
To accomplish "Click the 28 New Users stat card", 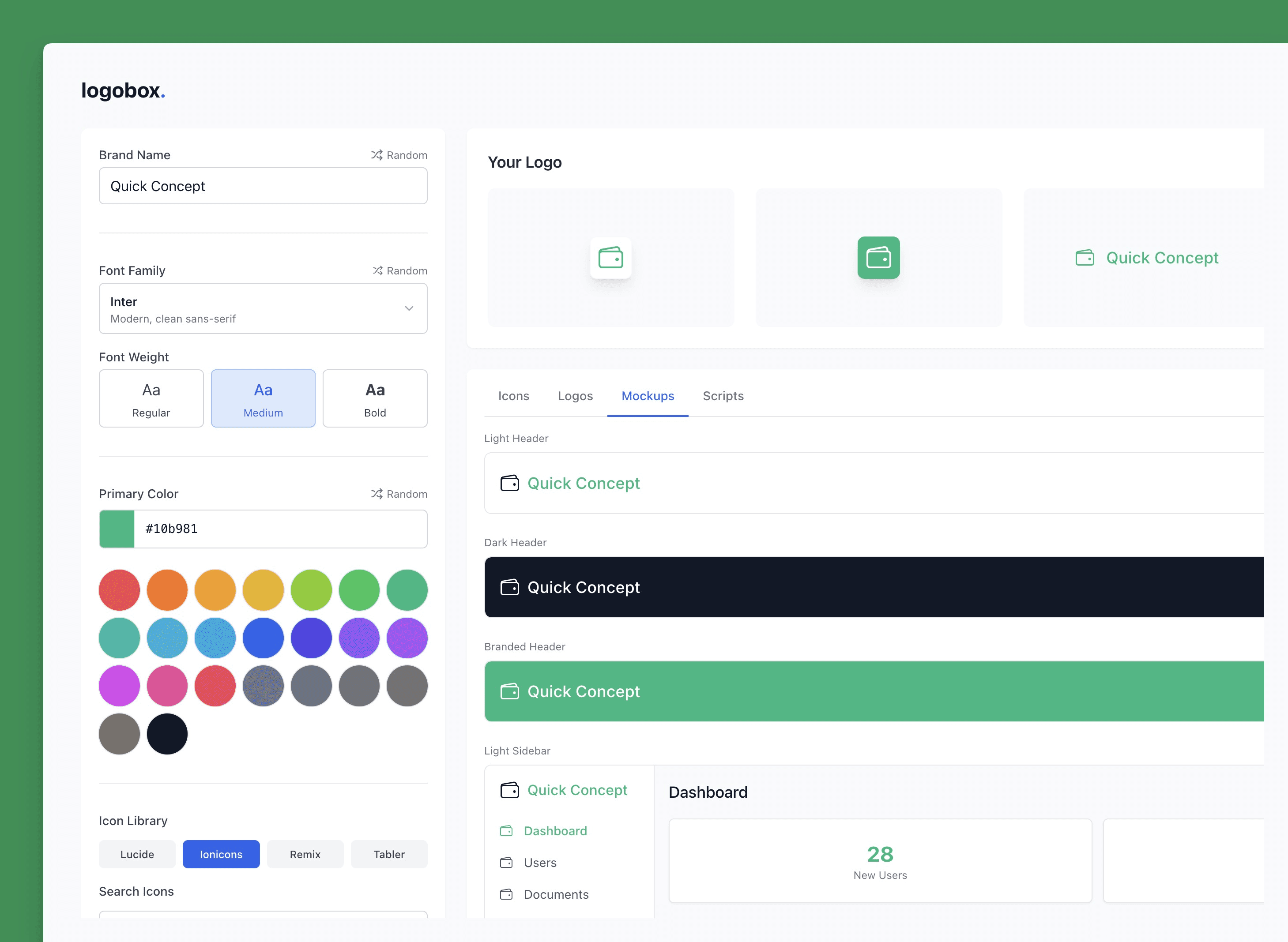I will point(880,861).
